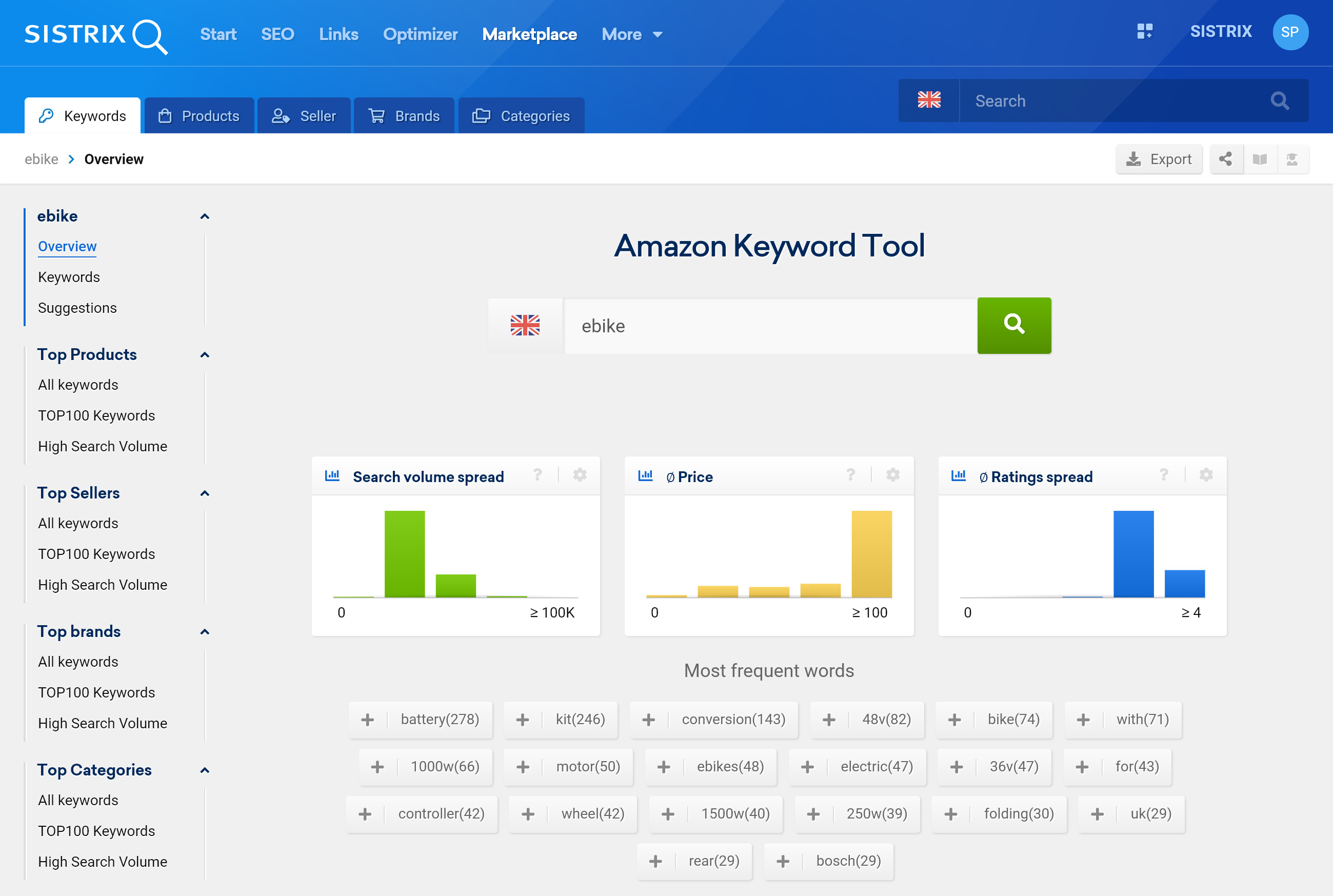Click chart icon of Search volume spread
Viewport: 1333px width, 896px height.
[x=332, y=475]
